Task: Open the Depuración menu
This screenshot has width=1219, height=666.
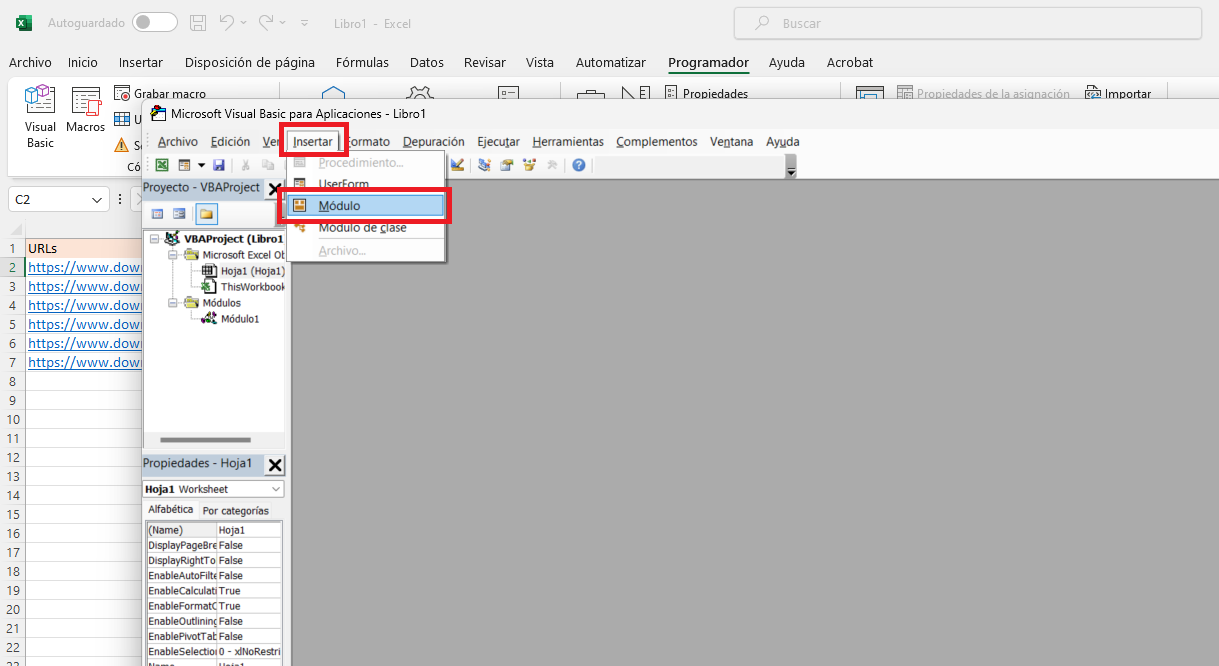Action: pos(434,142)
